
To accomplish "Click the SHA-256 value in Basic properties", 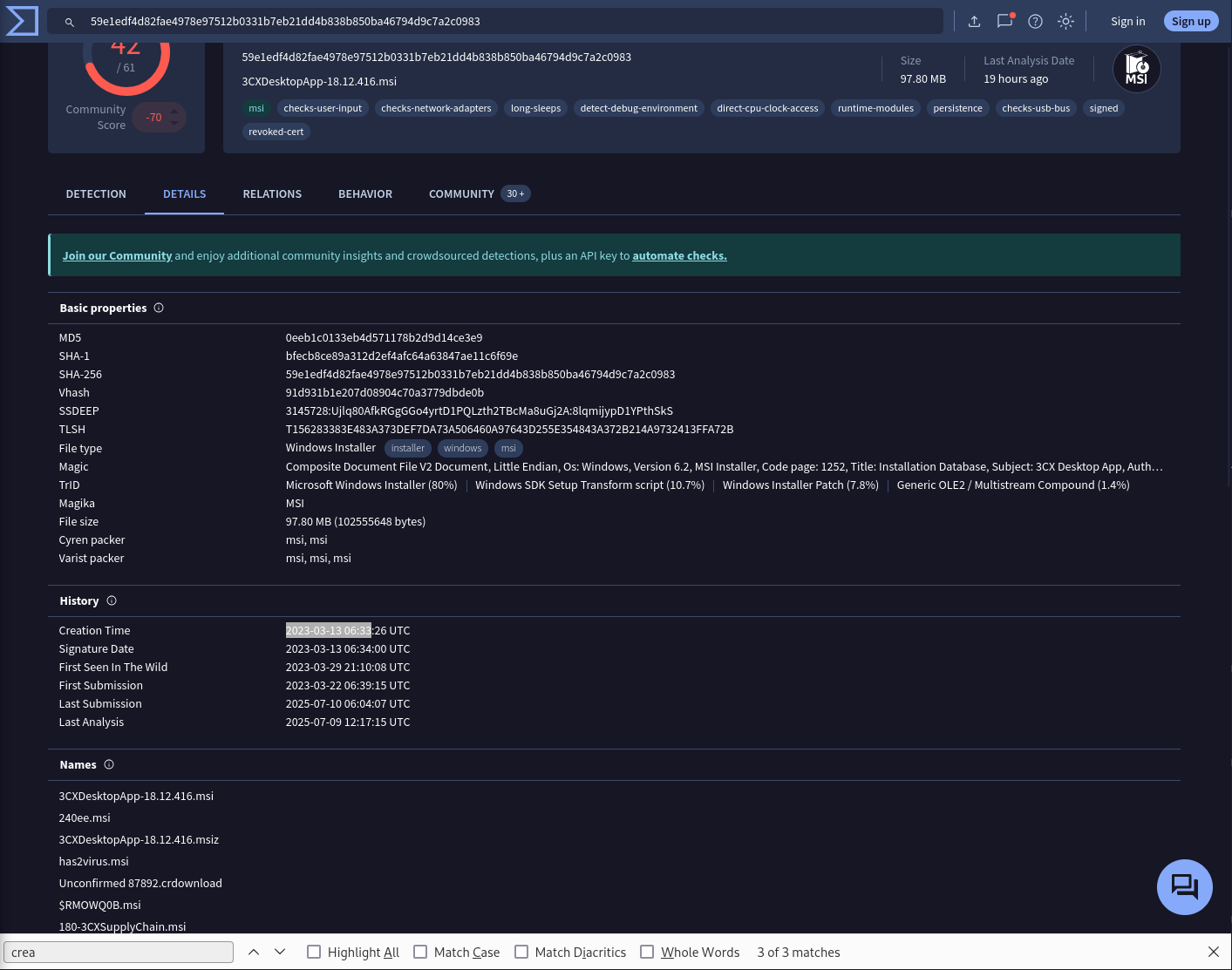I will click(x=480, y=374).
